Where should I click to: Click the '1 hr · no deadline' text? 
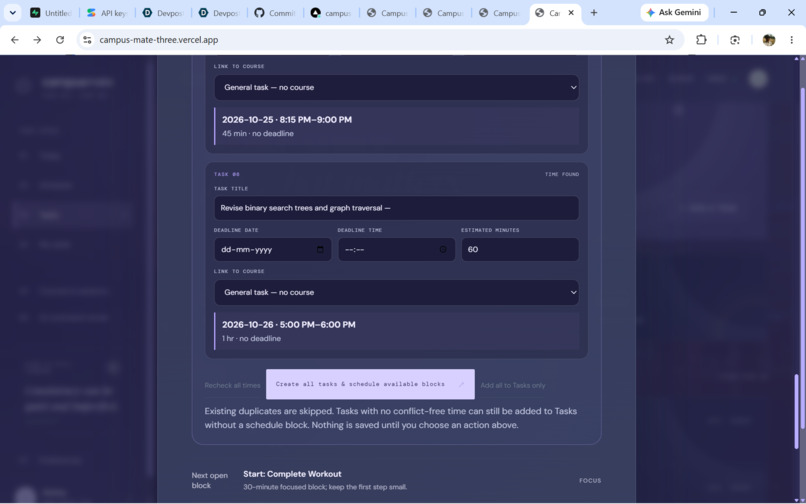tap(251, 338)
